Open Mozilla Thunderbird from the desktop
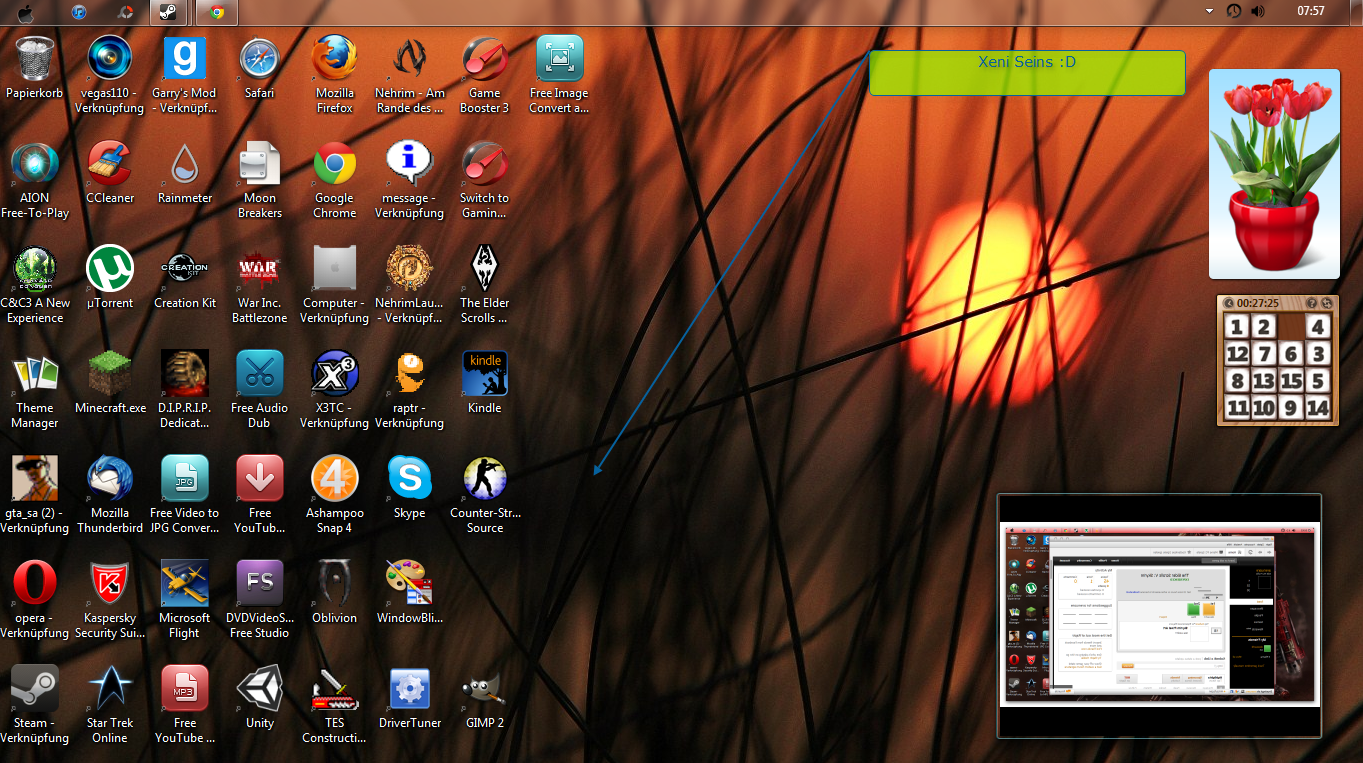The height and width of the screenshot is (763, 1363). [110, 481]
